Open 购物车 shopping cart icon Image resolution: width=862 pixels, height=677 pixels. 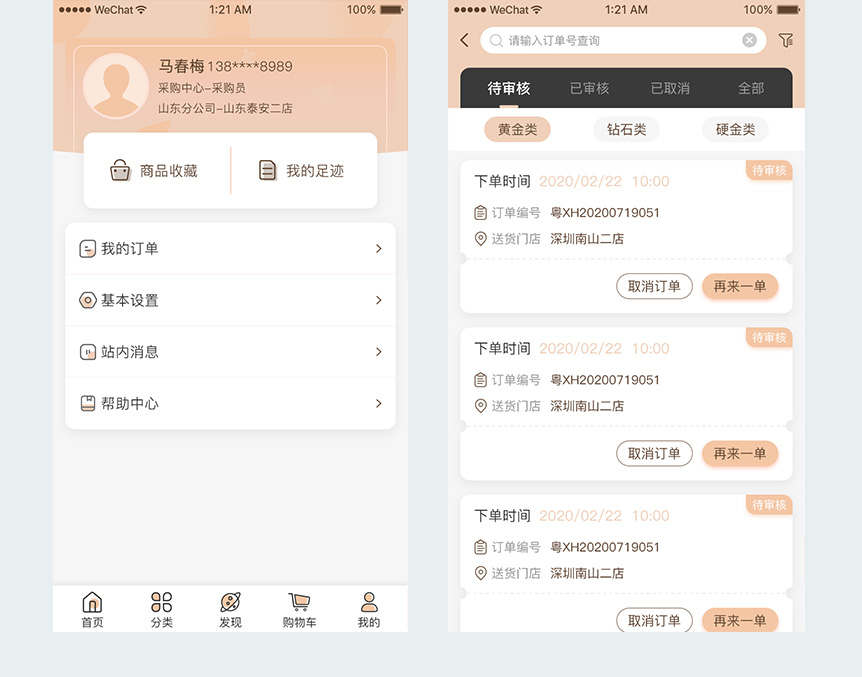(300, 602)
